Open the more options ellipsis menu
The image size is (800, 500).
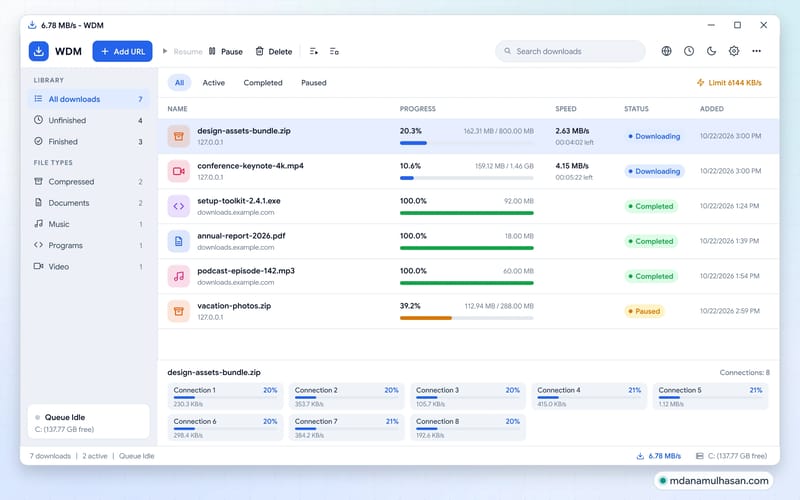pyautogui.click(x=756, y=51)
